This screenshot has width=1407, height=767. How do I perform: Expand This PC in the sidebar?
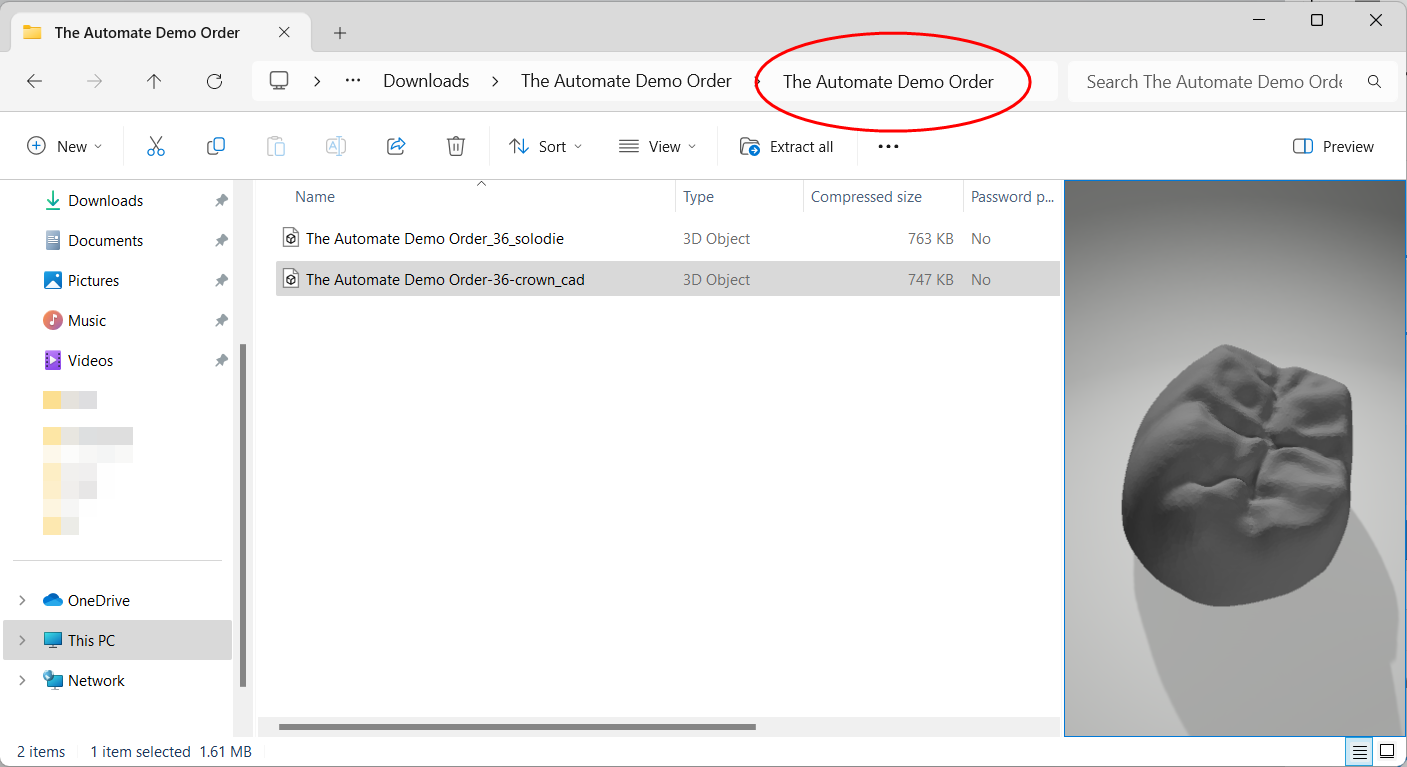click(x=22, y=640)
